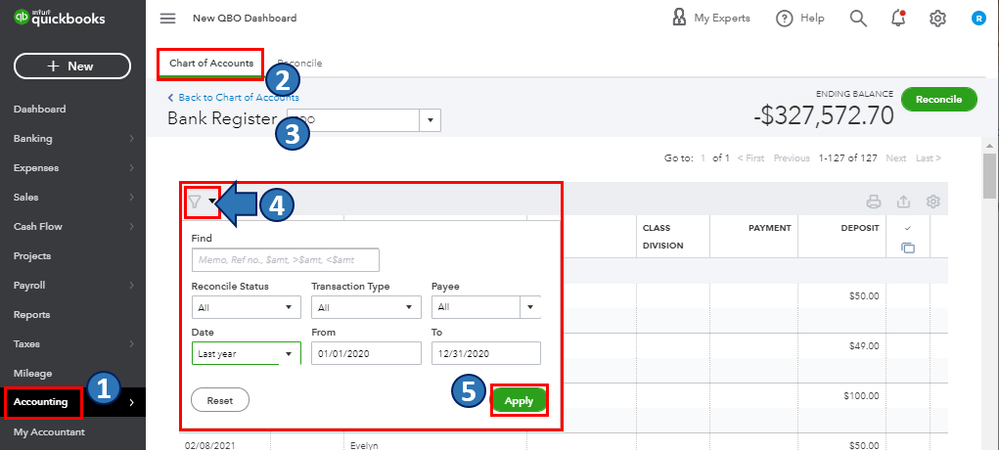Go to the Last page link
The image size is (999, 450).
(x=928, y=158)
